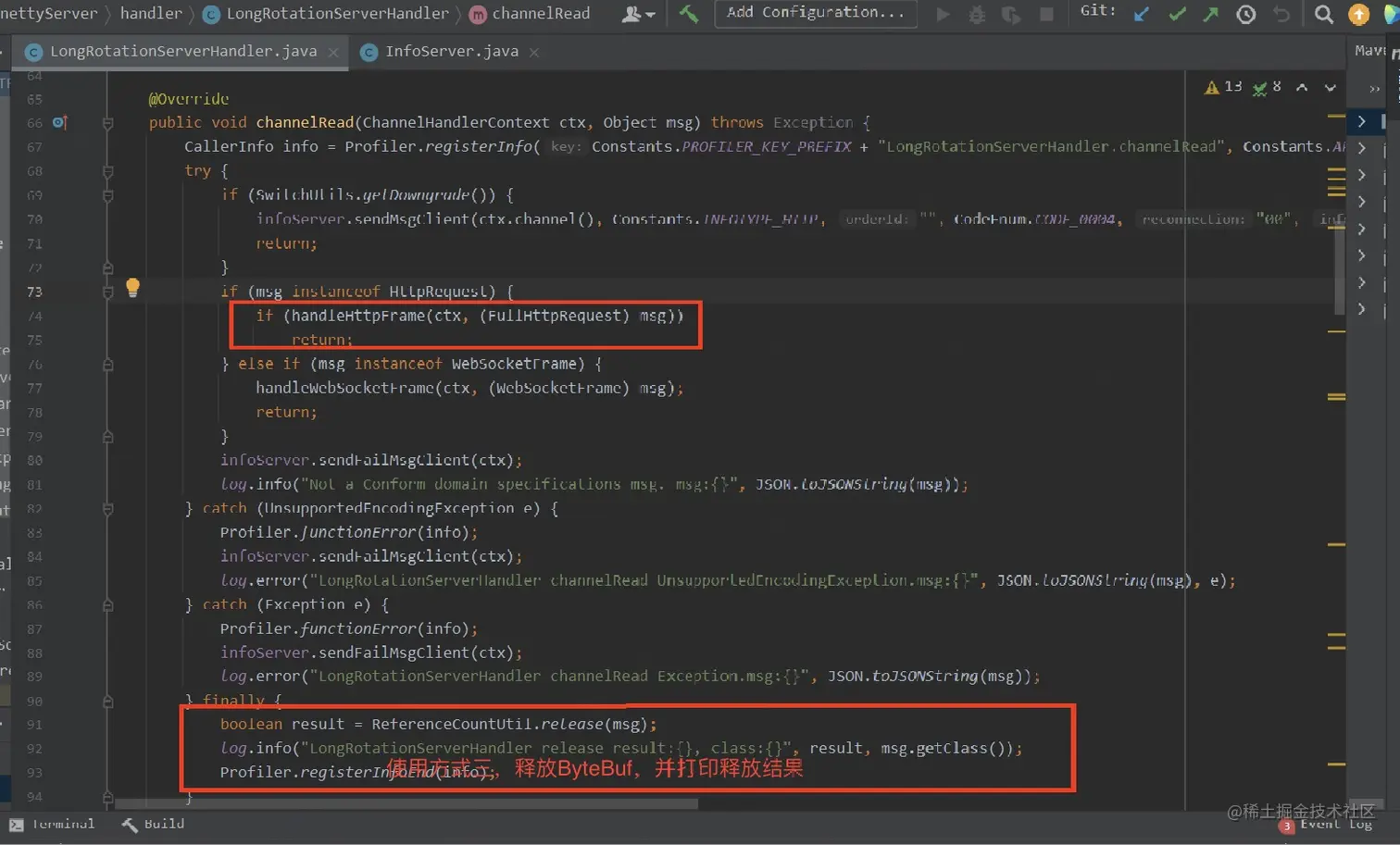
Task: Collapse the channelRead method fold on line 66
Action: (x=107, y=123)
